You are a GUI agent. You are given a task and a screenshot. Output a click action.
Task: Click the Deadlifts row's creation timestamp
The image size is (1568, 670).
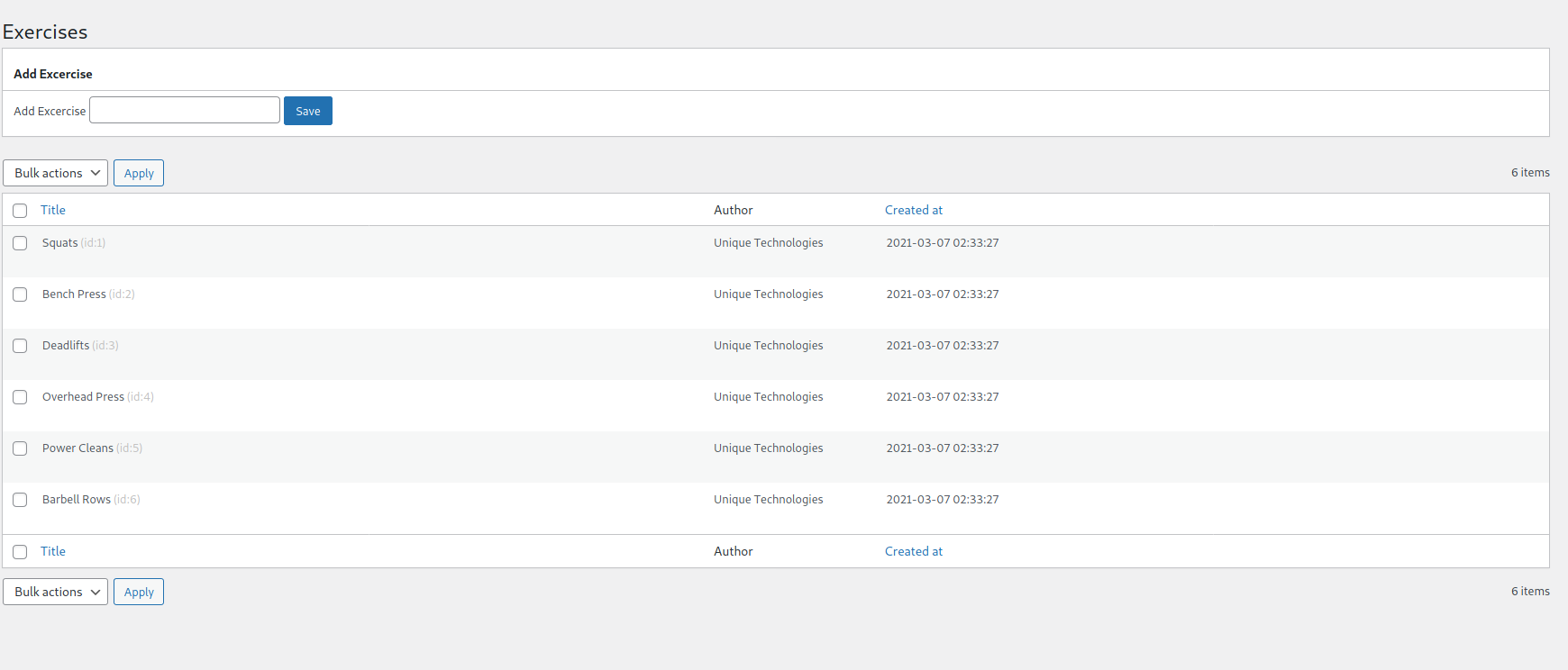[943, 346]
